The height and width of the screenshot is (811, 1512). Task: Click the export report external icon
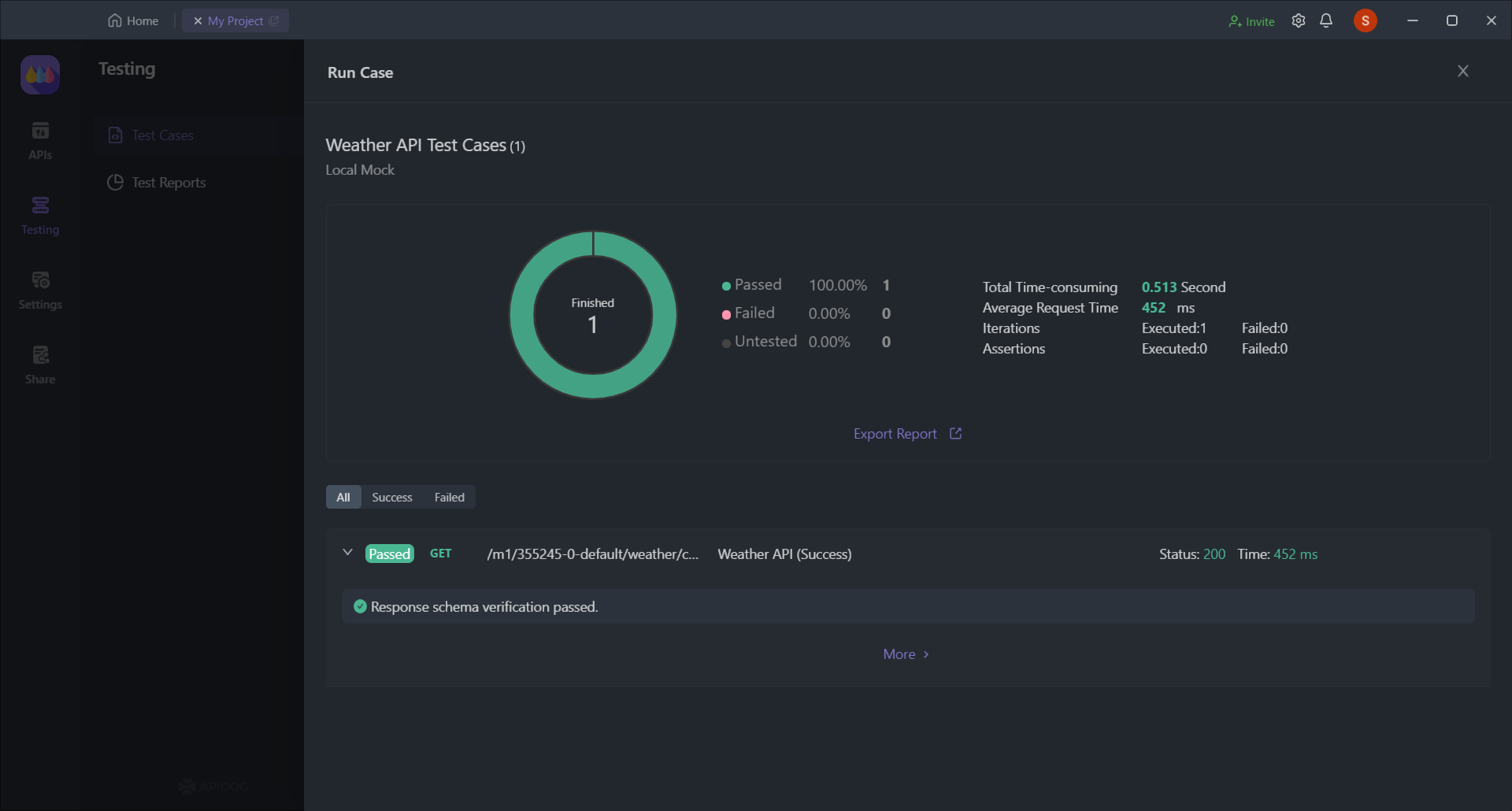[x=955, y=434]
